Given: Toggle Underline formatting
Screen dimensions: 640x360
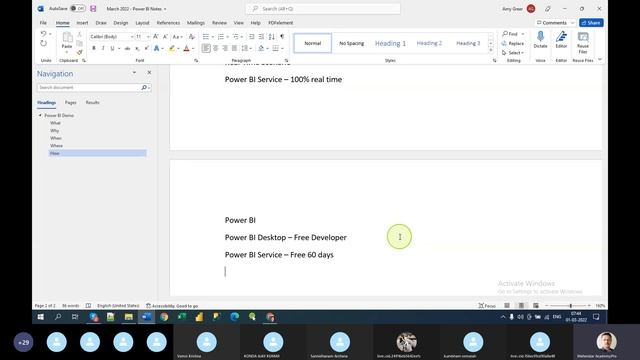Looking at the screenshot, I should (112, 49).
